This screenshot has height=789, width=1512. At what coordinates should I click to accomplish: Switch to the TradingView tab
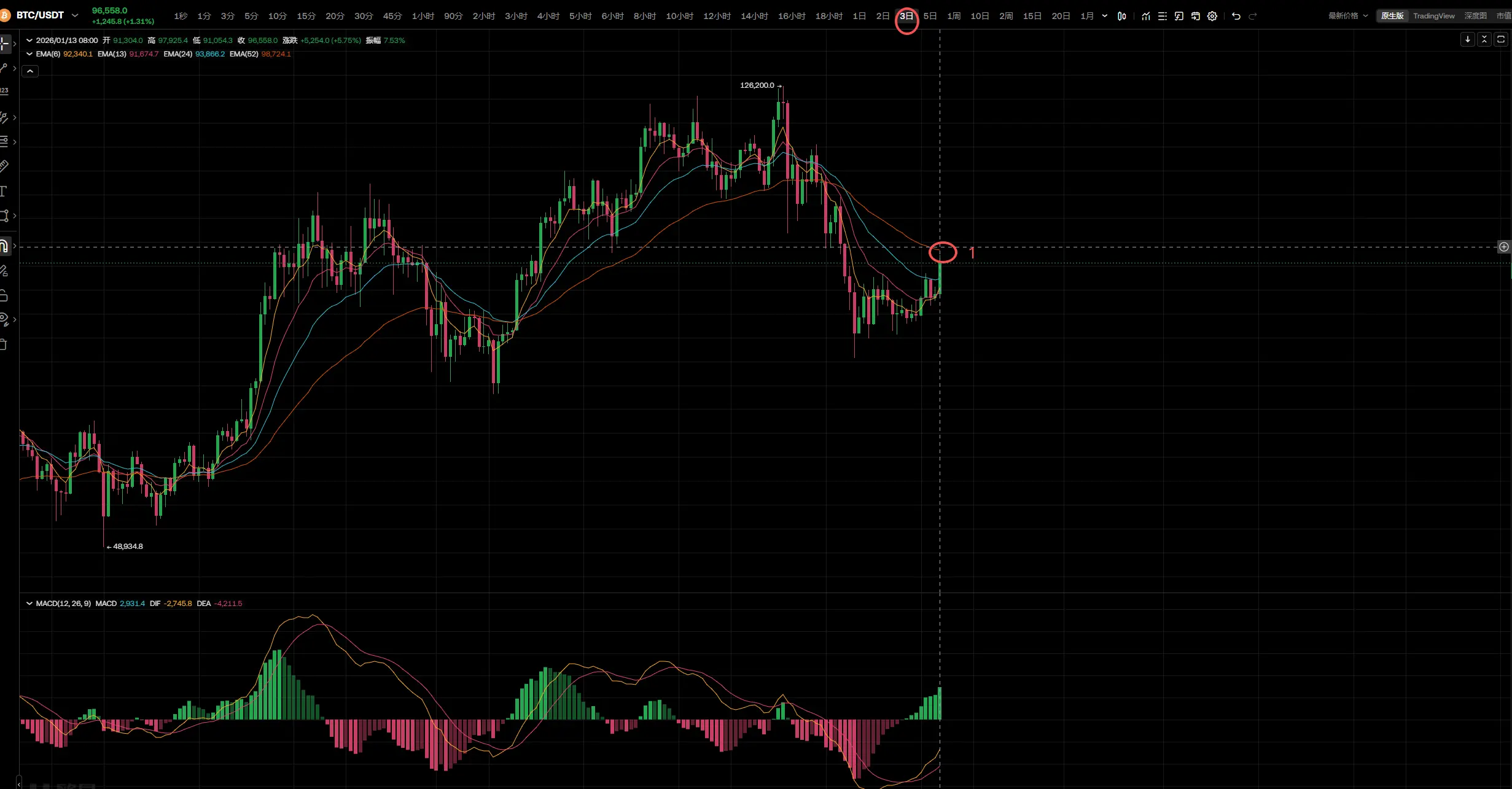(x=1433, y=16)
